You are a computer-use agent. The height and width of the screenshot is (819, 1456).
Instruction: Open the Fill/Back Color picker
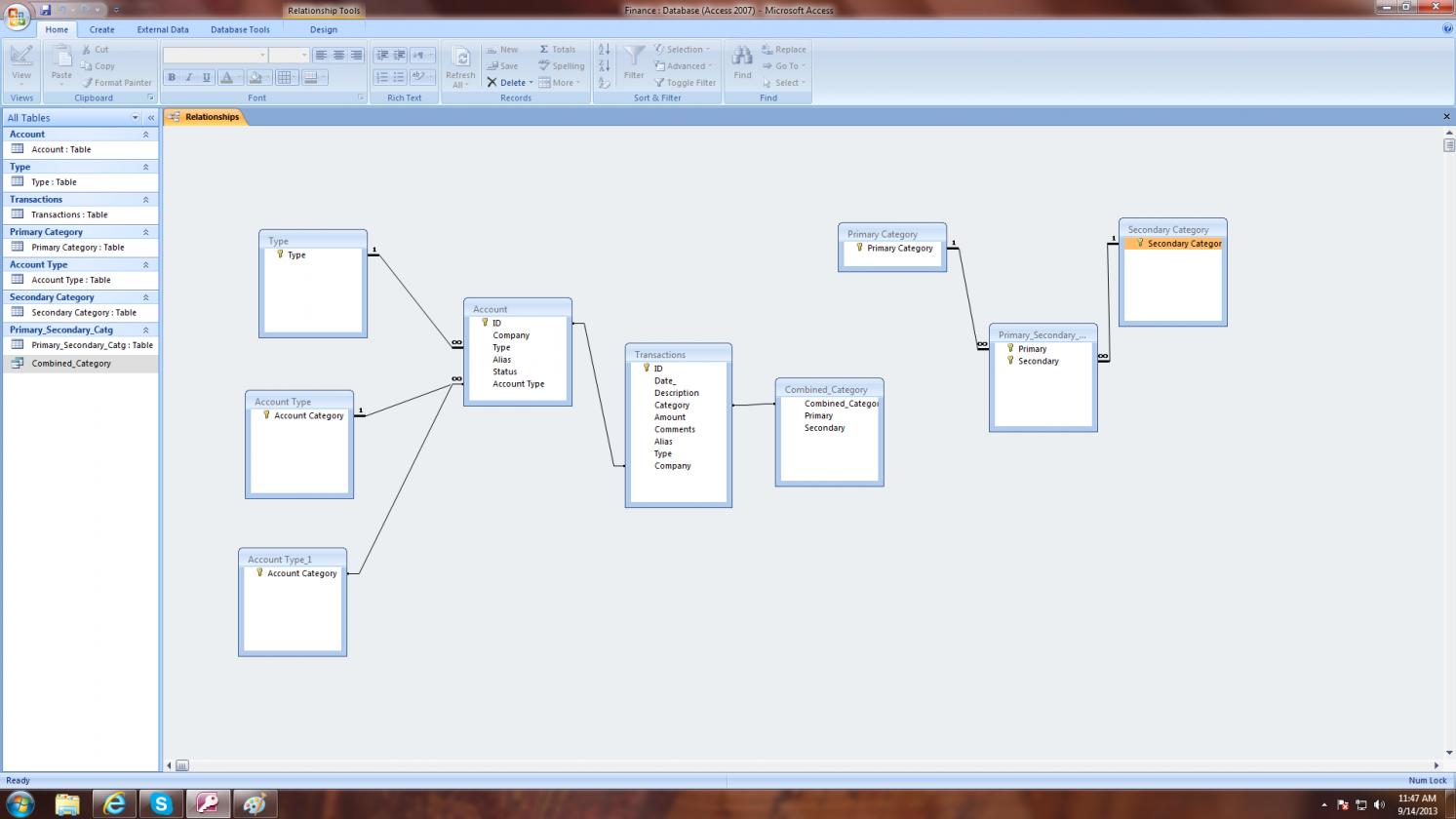(258, 78)
